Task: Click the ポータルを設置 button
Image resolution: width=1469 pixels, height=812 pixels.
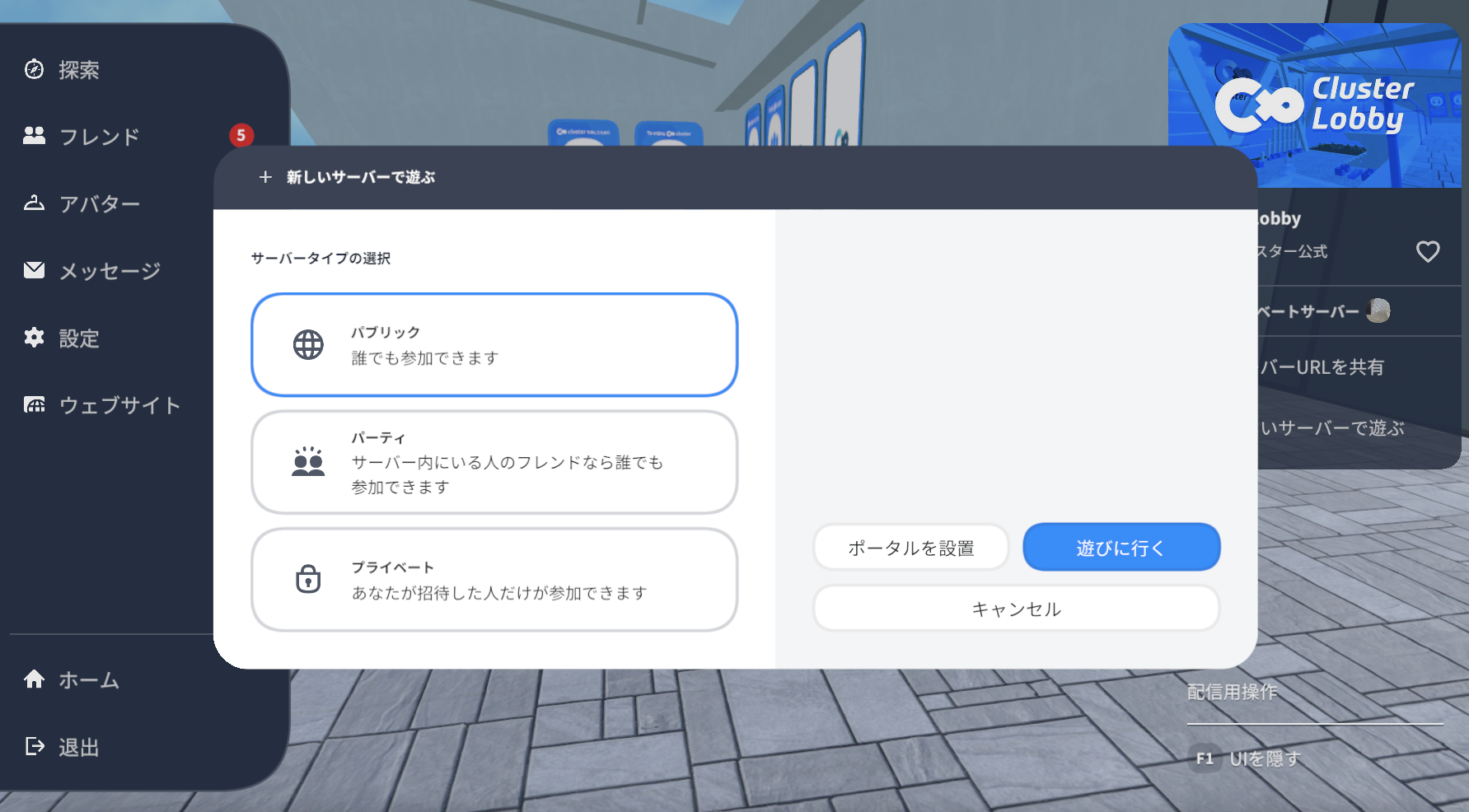Action: (x=911, y=547)
